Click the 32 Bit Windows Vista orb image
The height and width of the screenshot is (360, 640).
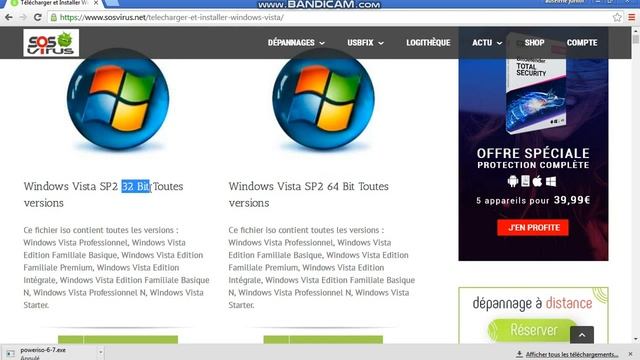(118, 99)
